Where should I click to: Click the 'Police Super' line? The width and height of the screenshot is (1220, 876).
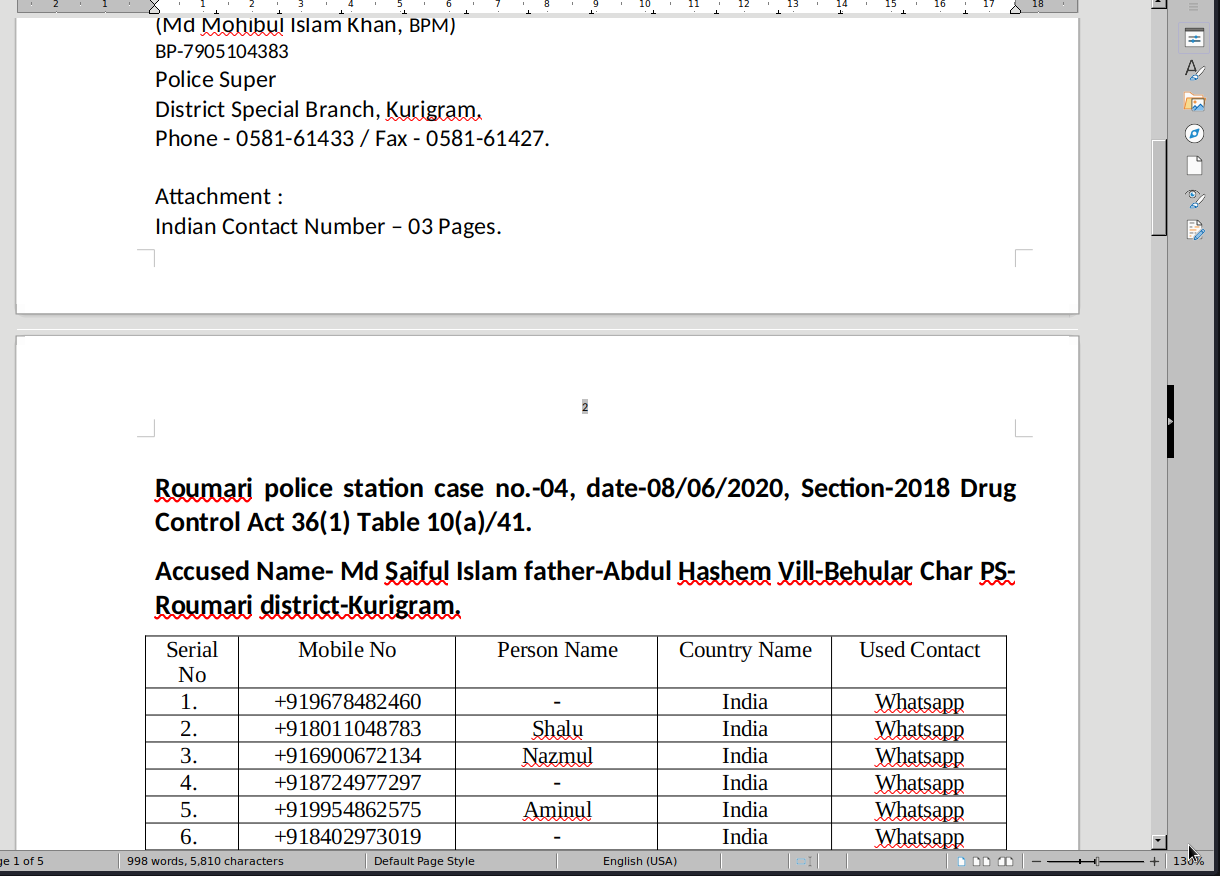pos(215,80)
